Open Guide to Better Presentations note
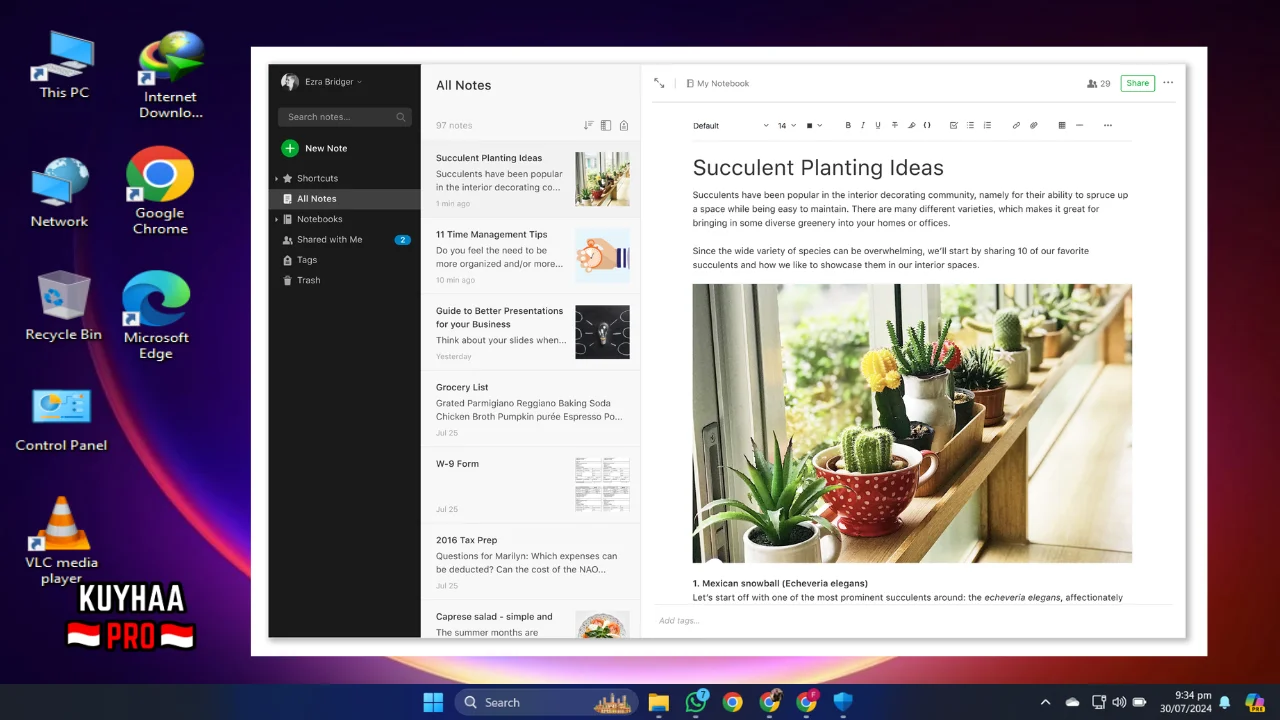 [531, 332]
